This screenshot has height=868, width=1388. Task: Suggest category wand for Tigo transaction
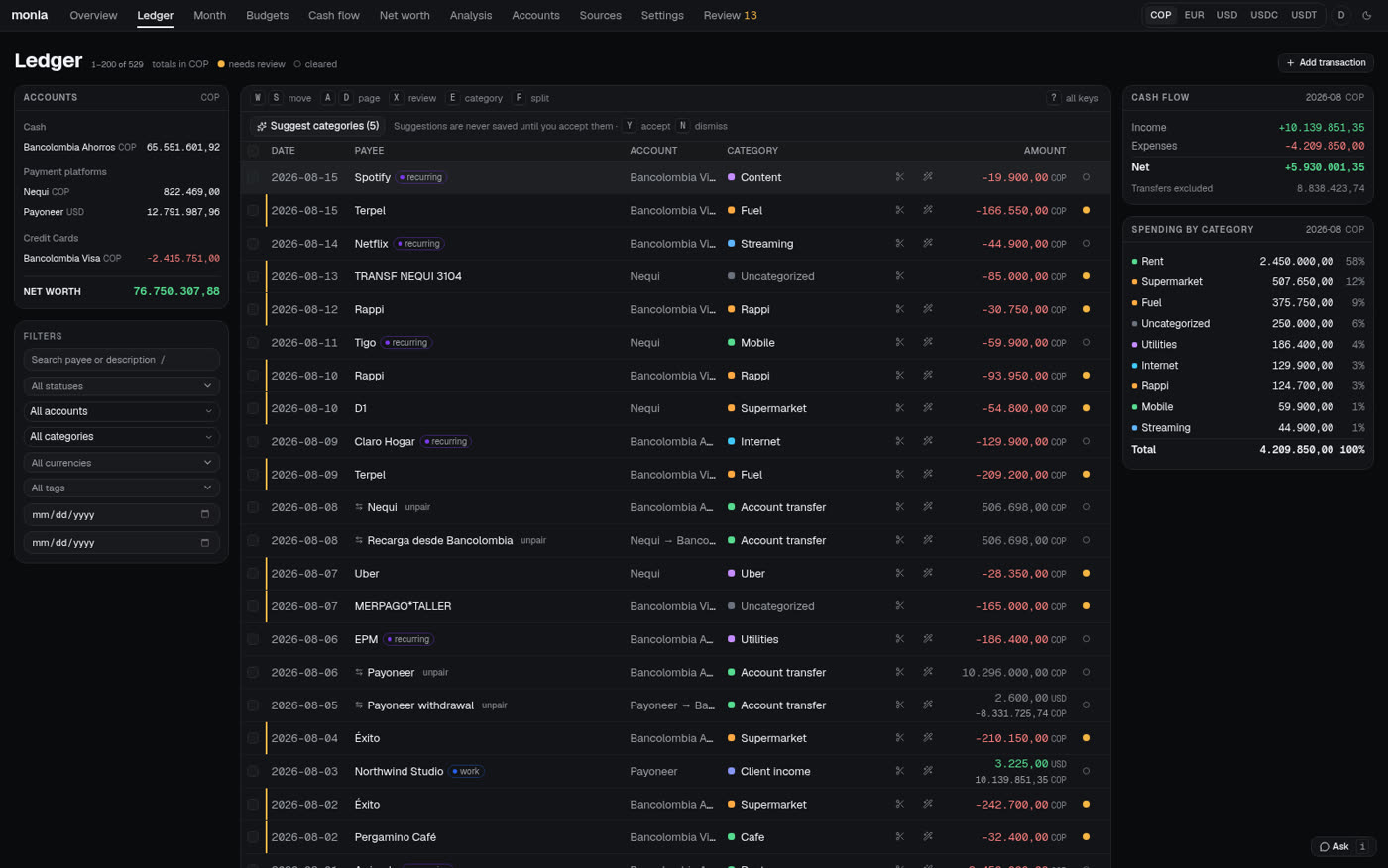[928, 343]
